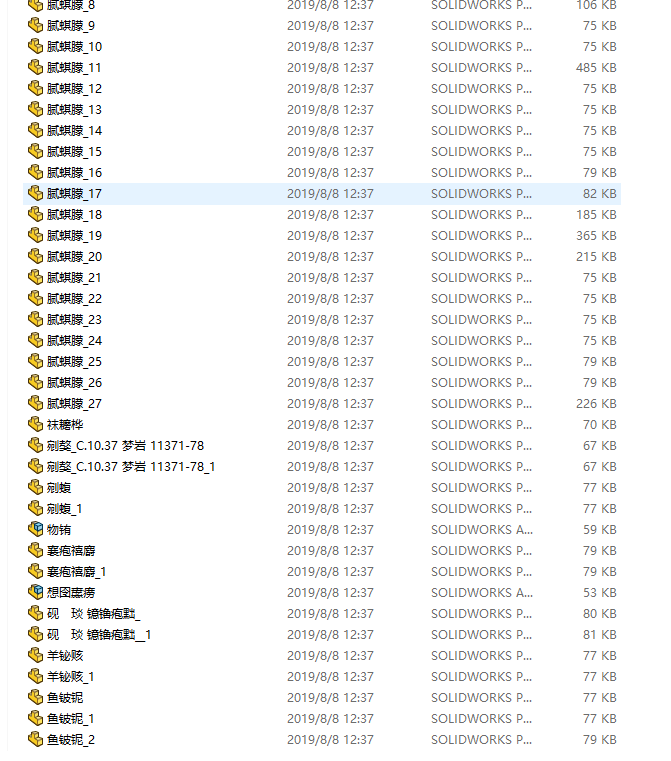The image size is (671, 761).
Task: Click the part icon in the 81 KB row
Action: [35, 634]
